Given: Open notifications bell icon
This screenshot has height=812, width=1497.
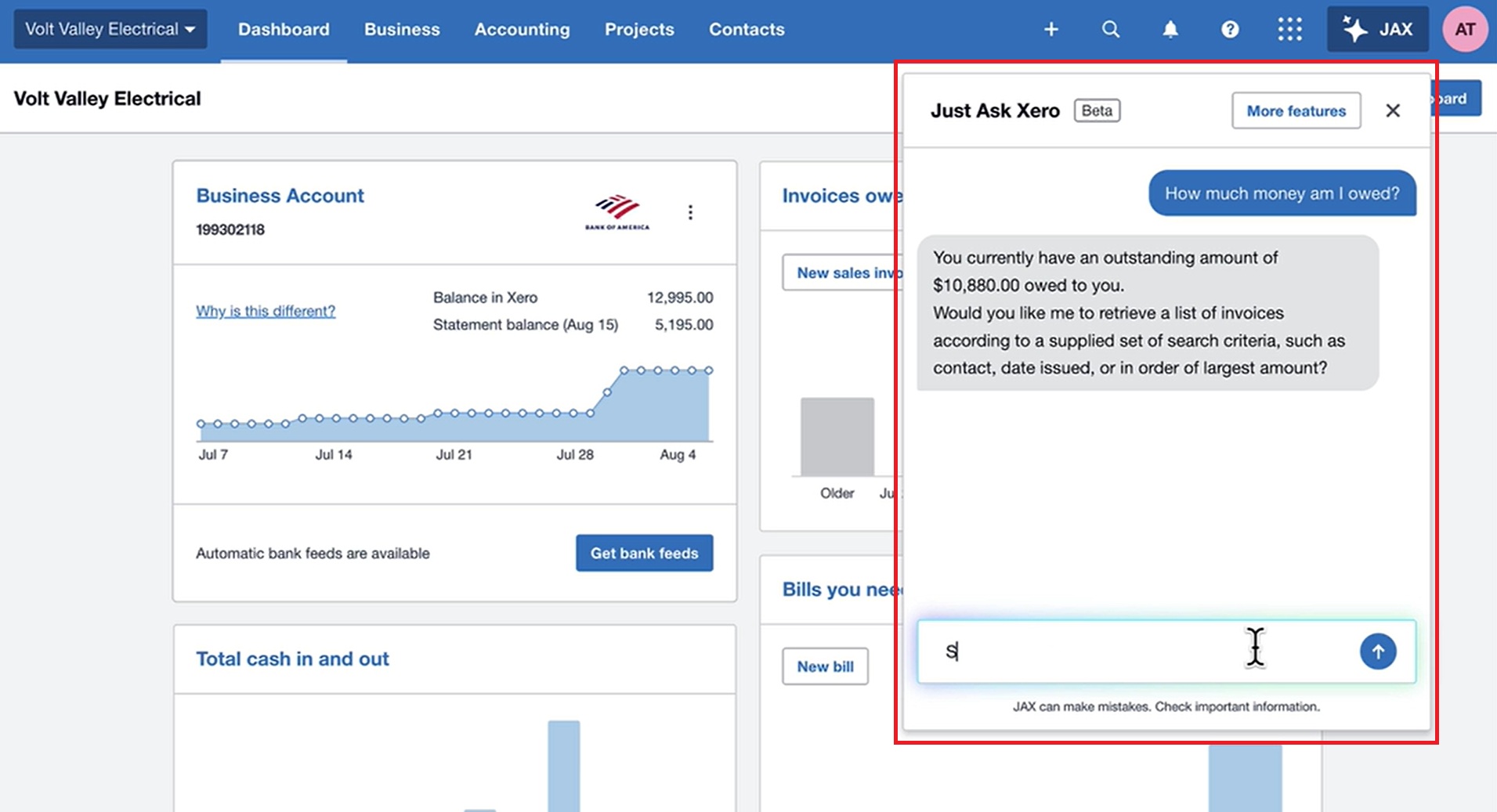Looking at the screenshot, I should point(1170,30).
